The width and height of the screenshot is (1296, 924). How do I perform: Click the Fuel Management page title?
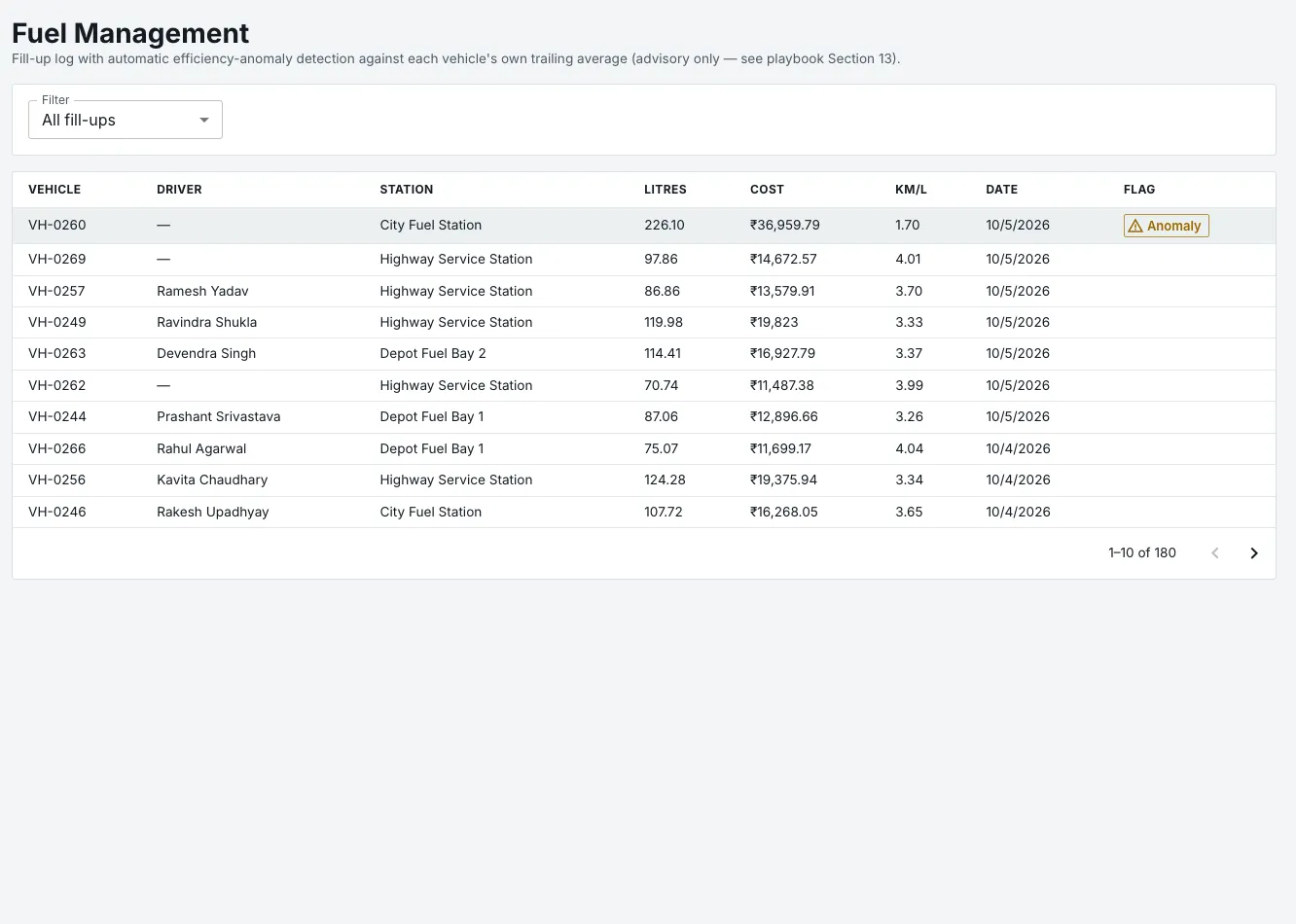(x=130, y=33)
